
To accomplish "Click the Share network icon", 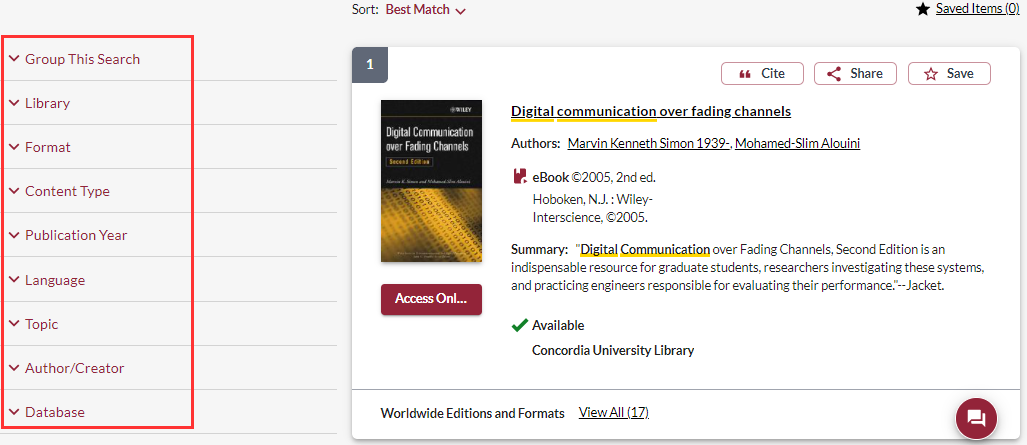I will pyautogui.click(x=834, y=74).
